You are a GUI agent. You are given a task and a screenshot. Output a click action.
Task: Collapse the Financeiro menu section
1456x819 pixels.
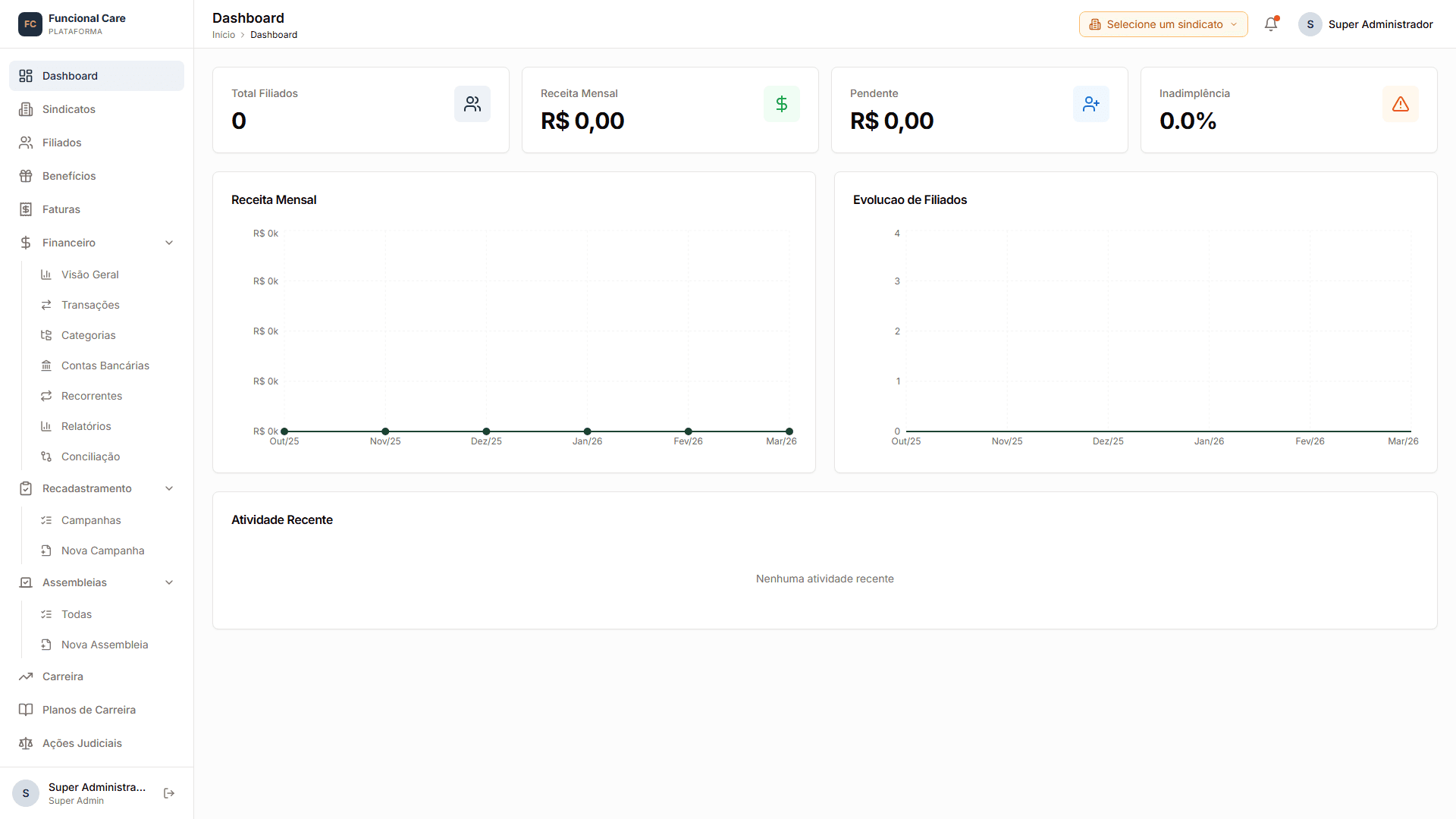[x=169, y=243]
